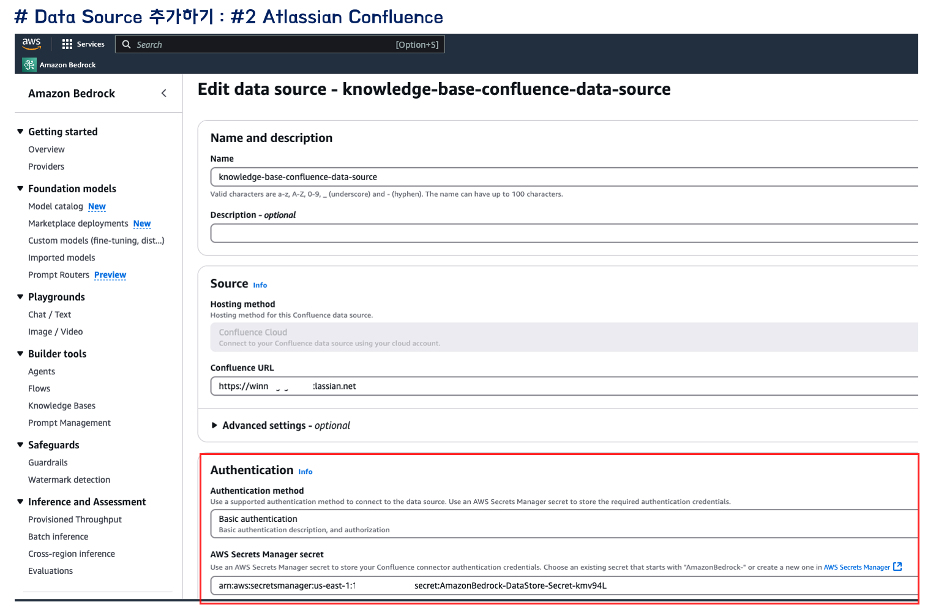
Task: Collapse the Getting started section
Action: click(x=20, y=131)
